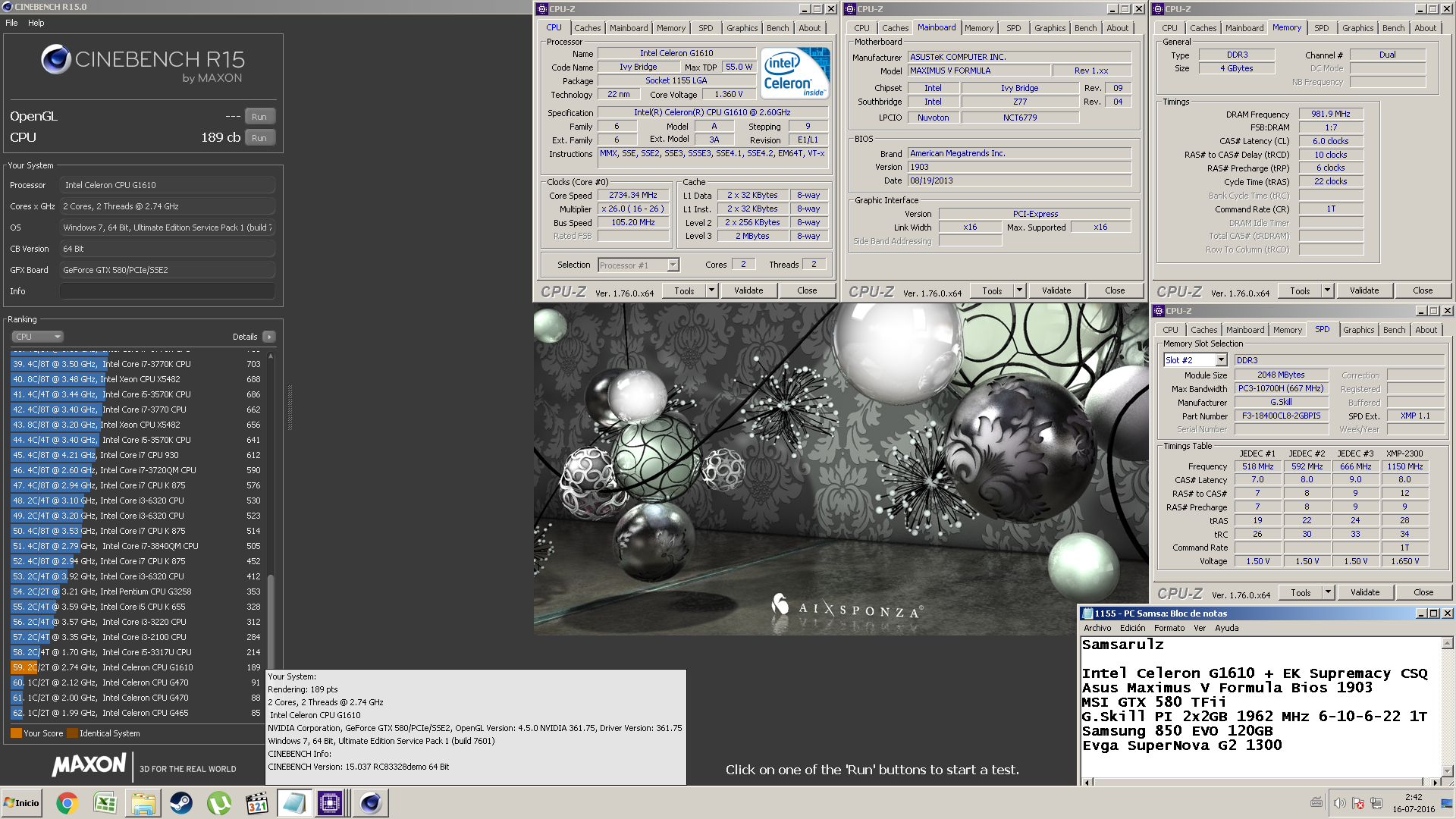The image size is (1456, 819).
Task: Click the network icon in system tray
Action: (1376, 803)
